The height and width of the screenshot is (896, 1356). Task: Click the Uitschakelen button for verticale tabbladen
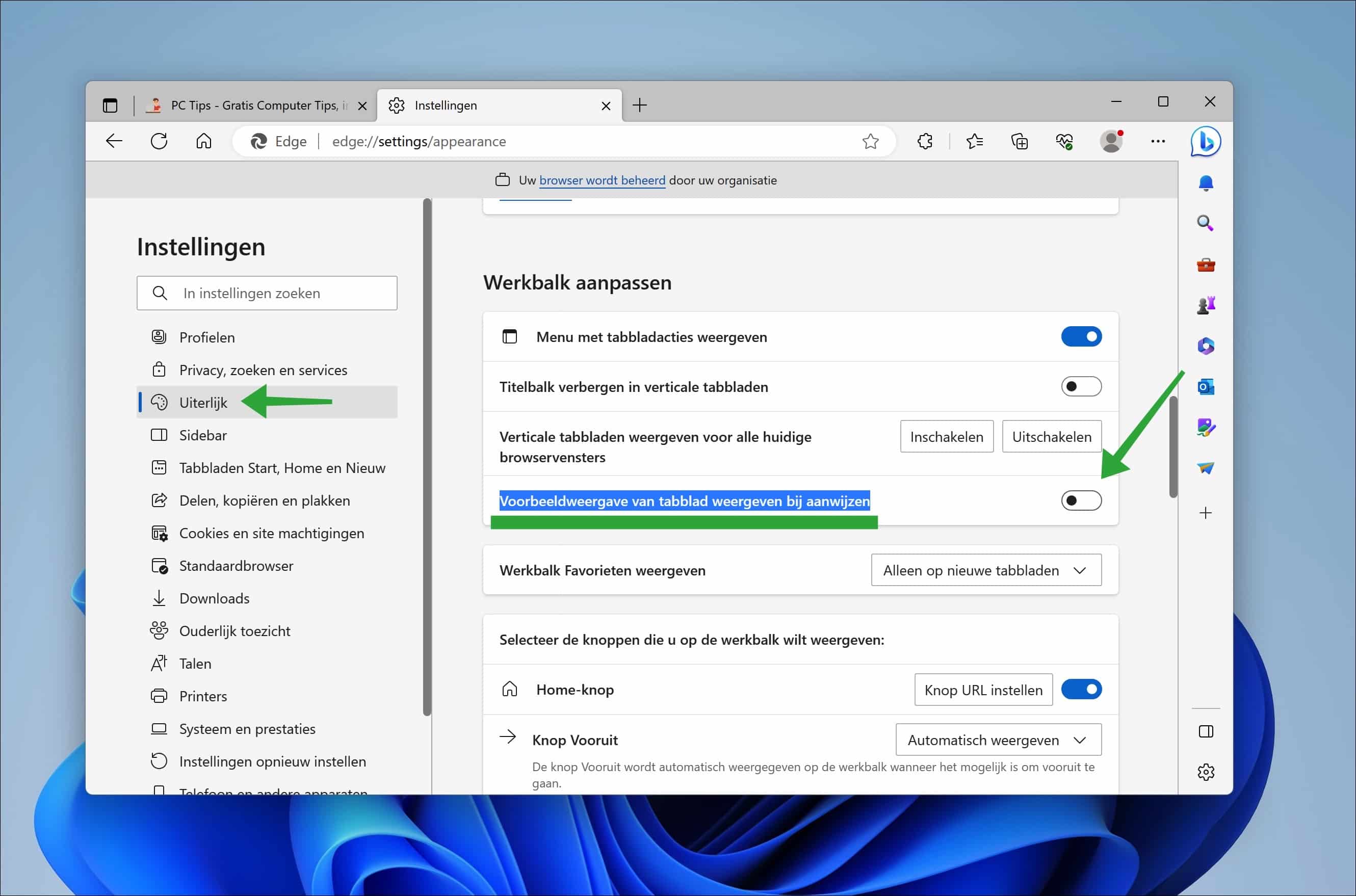pos(1052,436)
